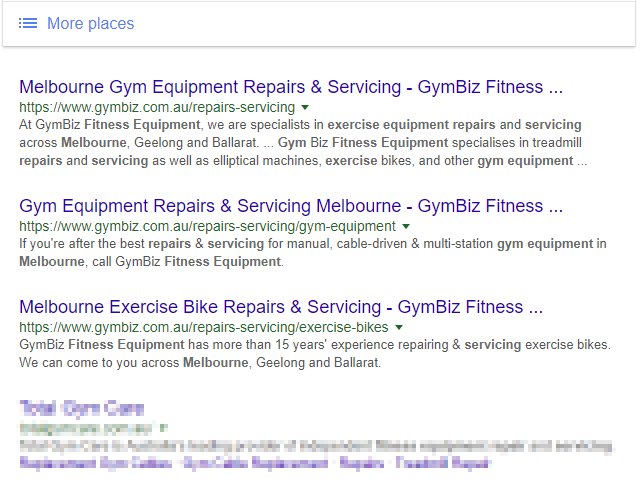Screen dimensions: 642x495
Task: Open Gym Equipment Repairs & Servicing Melbourne result
Action: pyautogui.click(x=290, y=207)
